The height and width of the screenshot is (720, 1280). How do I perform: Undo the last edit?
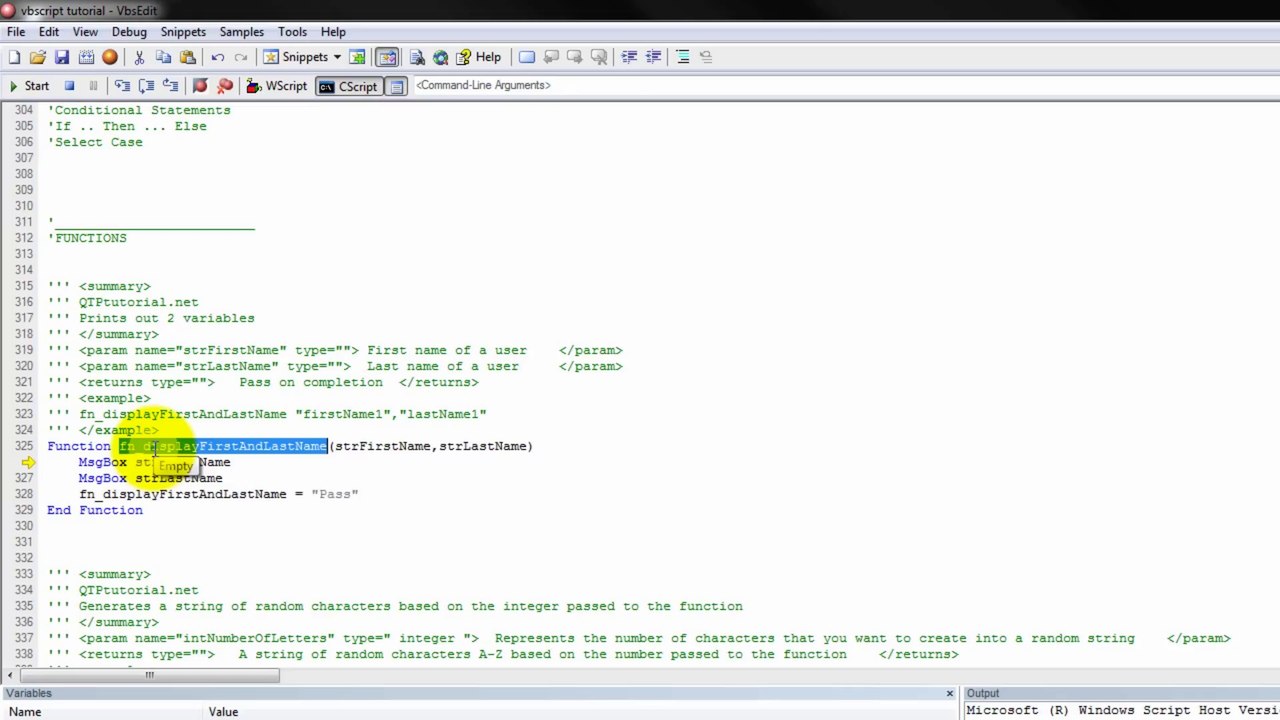click(x=217, y=57)
